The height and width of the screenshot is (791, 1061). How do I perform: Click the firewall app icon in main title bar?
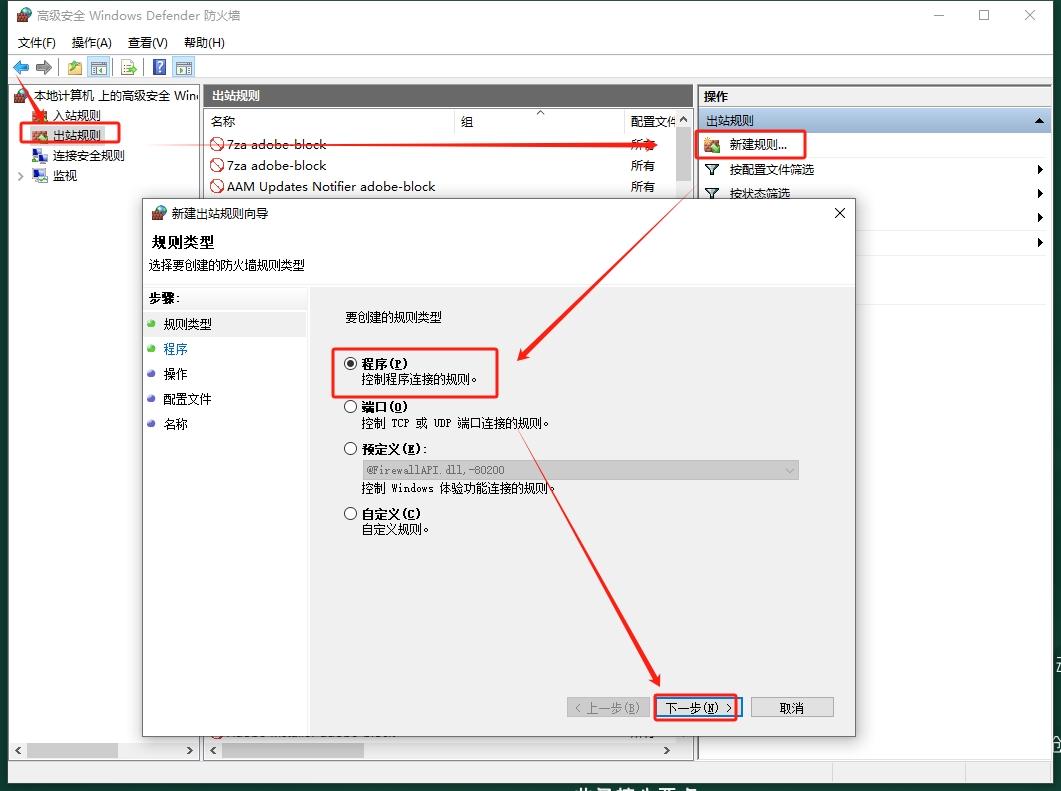pos(24,15)
